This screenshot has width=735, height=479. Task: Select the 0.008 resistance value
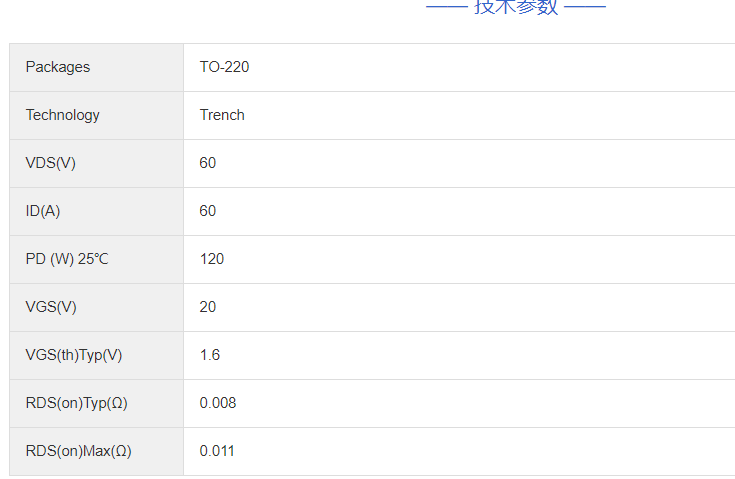point(218,403)
